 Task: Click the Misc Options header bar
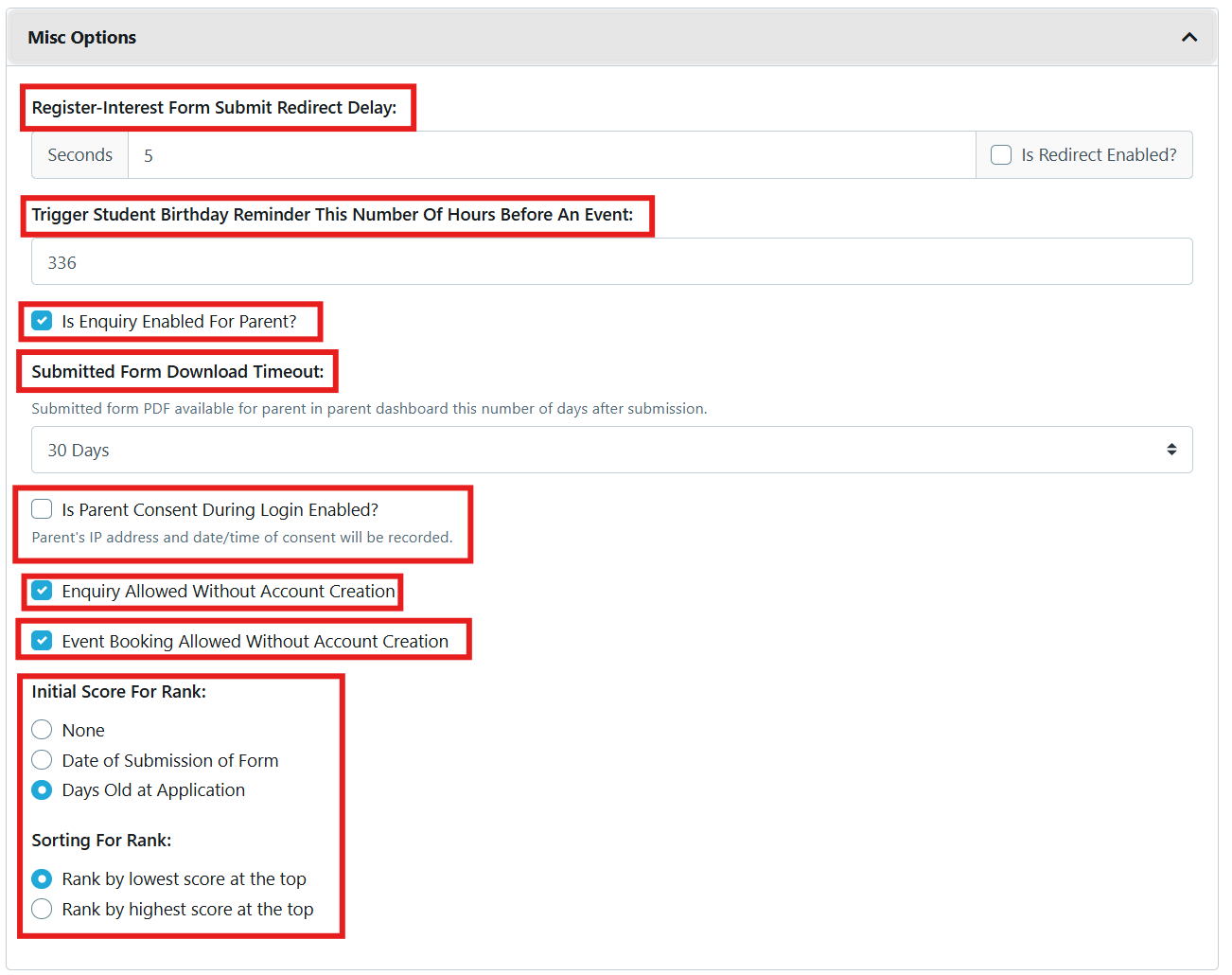point(568,37)
